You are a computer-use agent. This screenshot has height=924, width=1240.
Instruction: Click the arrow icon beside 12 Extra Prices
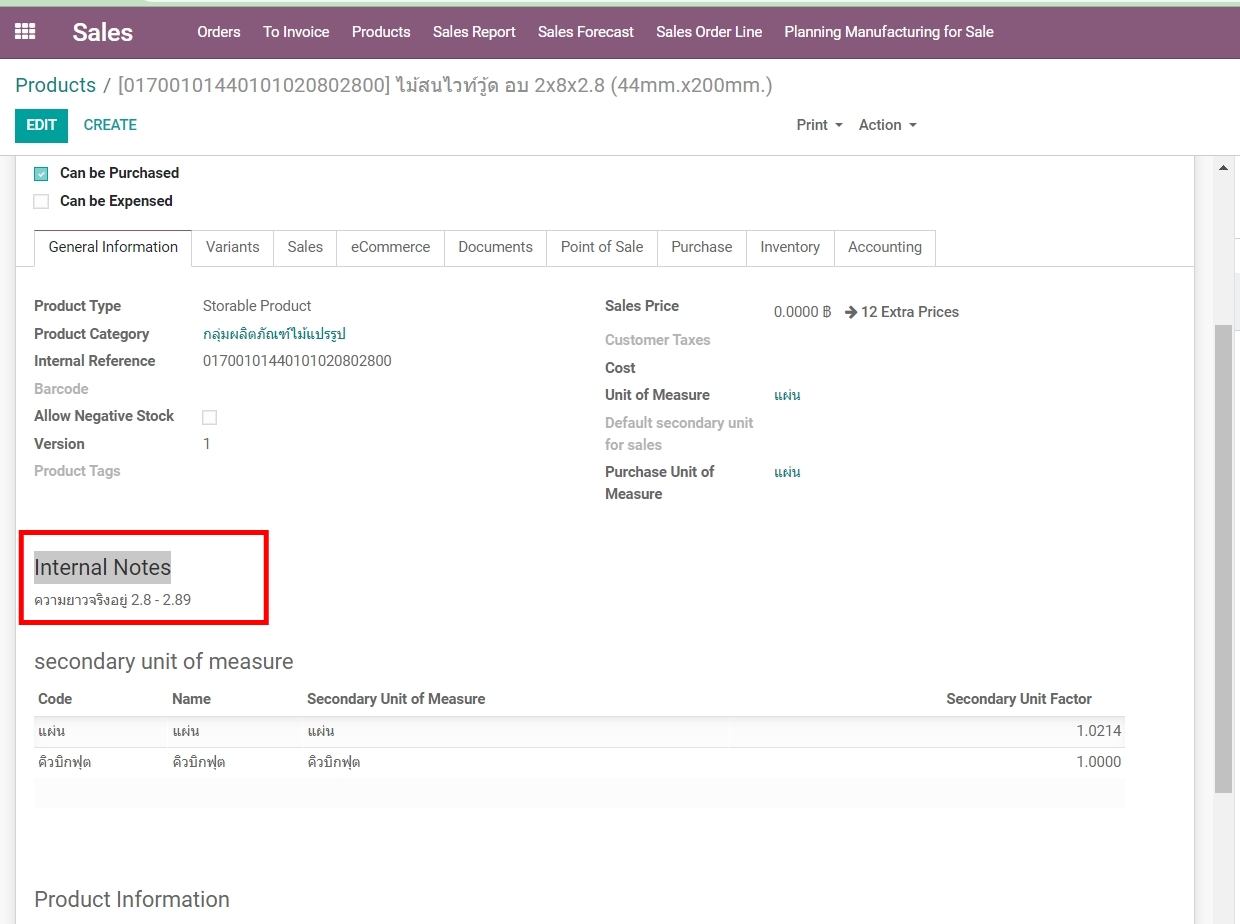(851, 312)
